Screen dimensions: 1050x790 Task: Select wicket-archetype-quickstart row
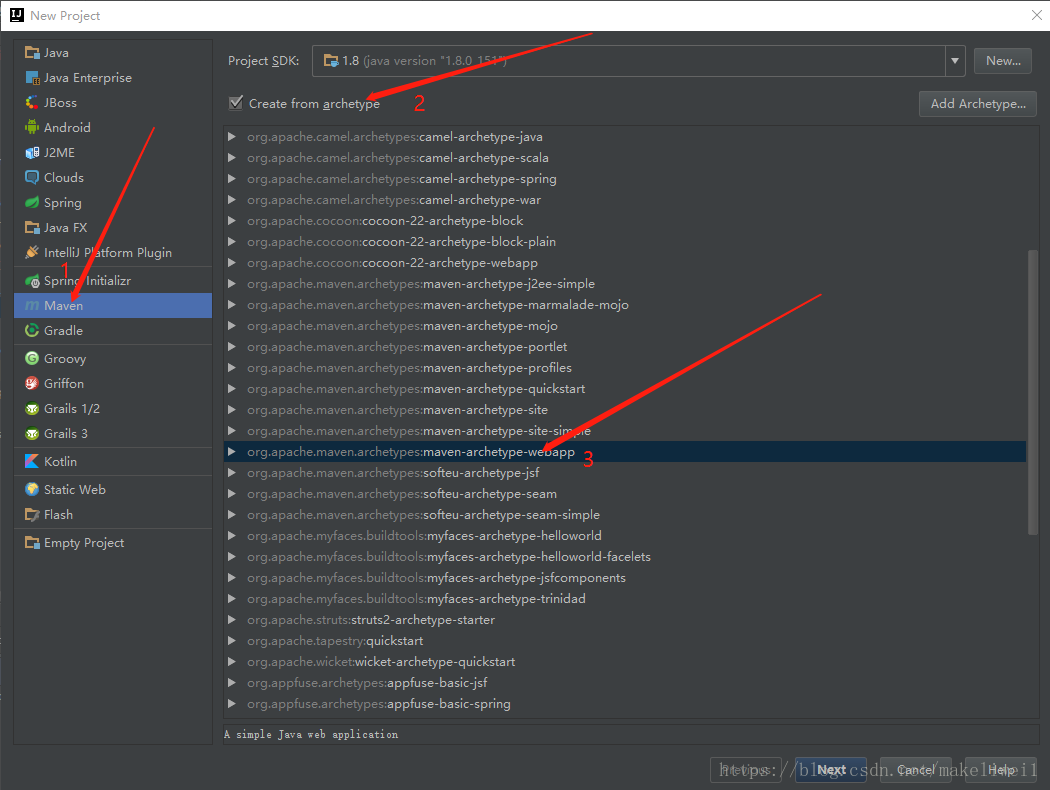[625, 661]
